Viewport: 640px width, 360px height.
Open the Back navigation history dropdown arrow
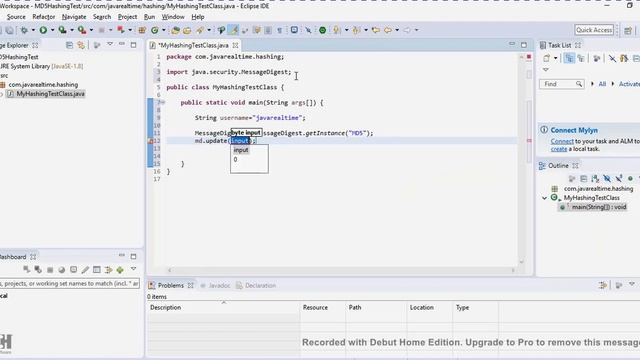click(x=397, y=30)
